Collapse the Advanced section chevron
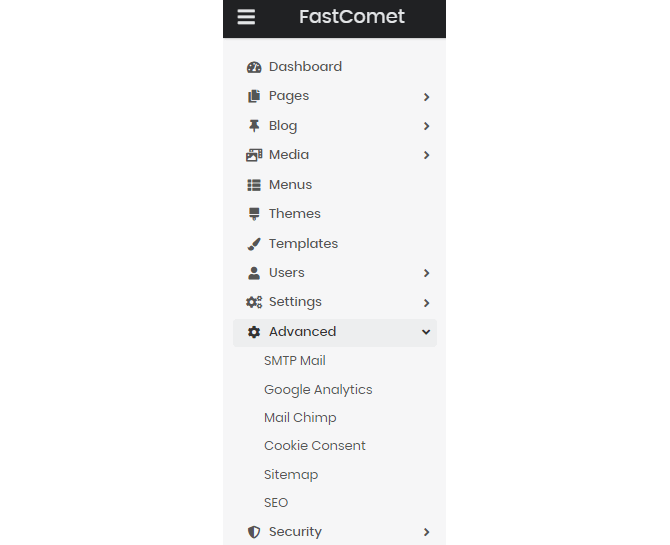 427,332
